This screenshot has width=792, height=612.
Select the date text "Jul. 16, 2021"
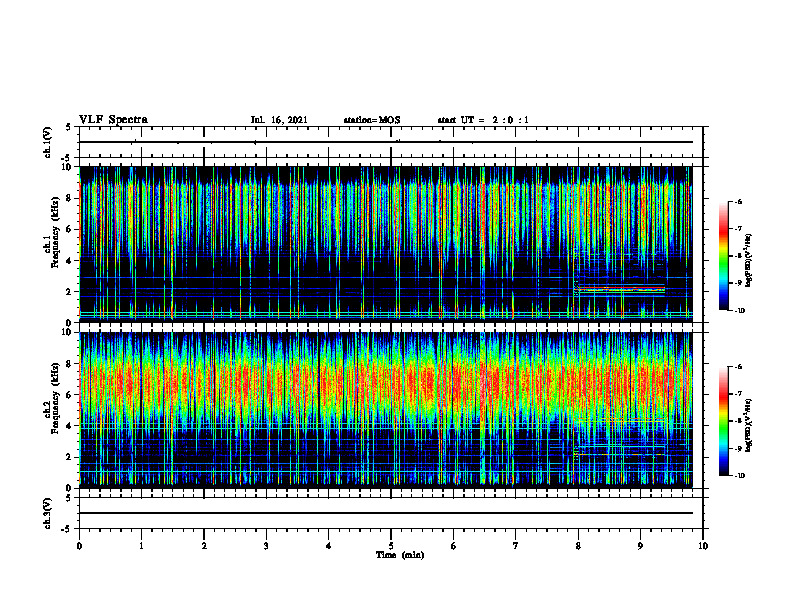point(279,120)
